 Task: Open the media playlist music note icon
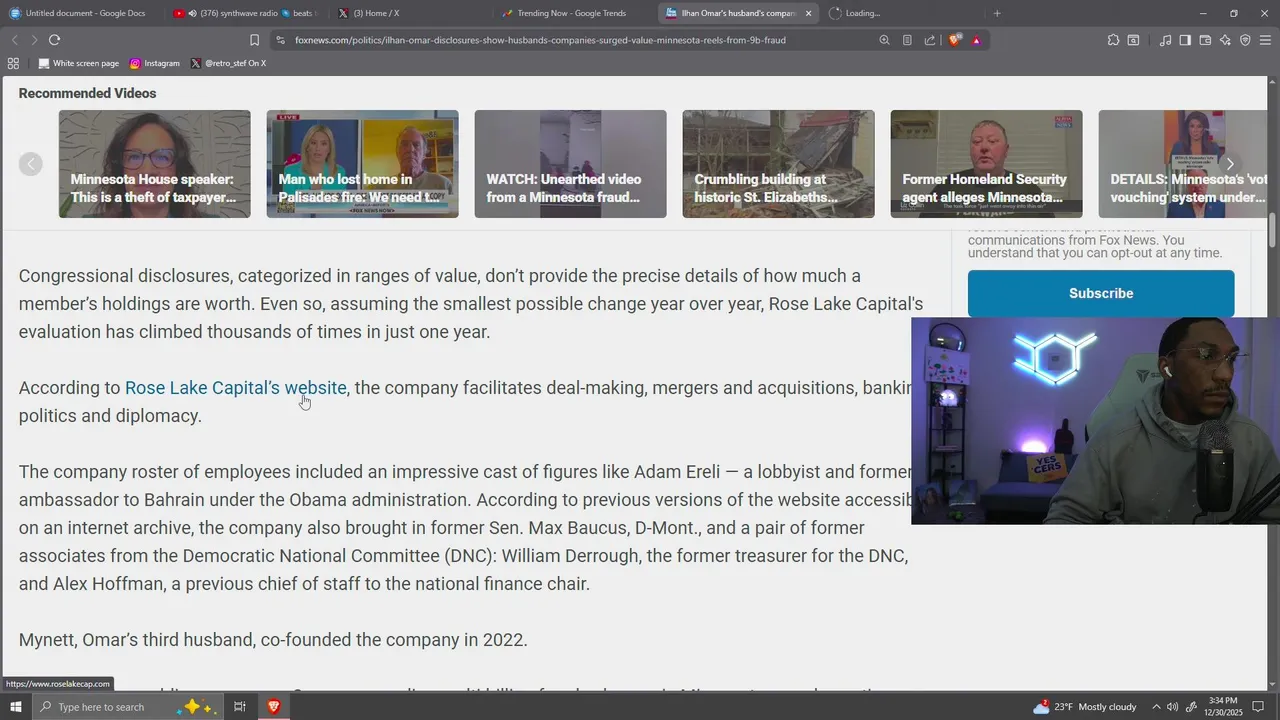pos(1165,40)
